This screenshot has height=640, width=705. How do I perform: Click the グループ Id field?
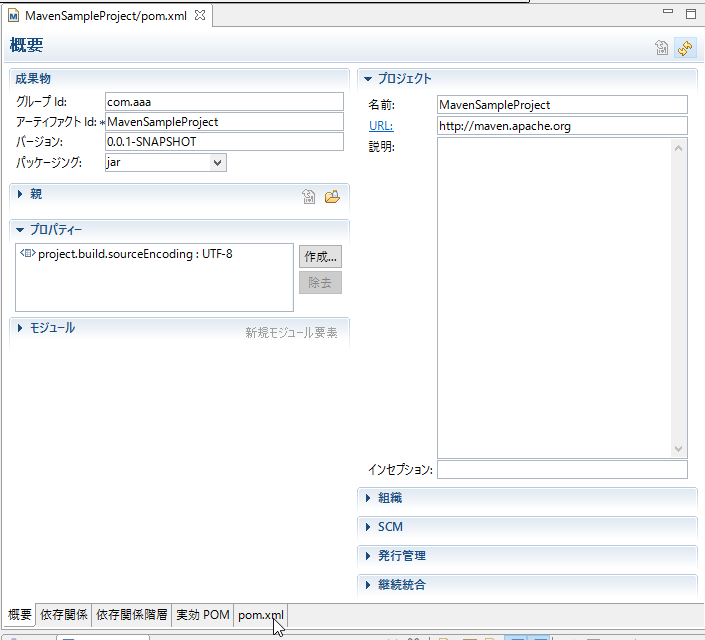[224, 102]
